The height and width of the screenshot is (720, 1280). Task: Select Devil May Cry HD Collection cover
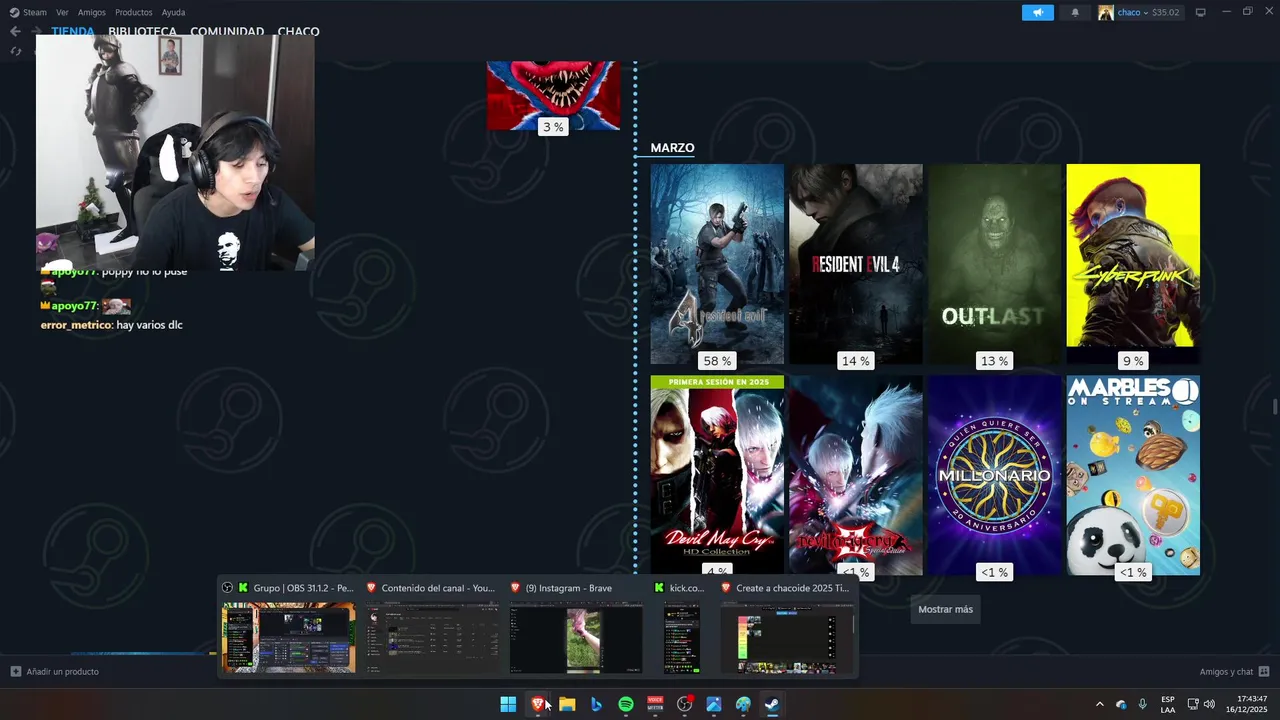point(717,475)
